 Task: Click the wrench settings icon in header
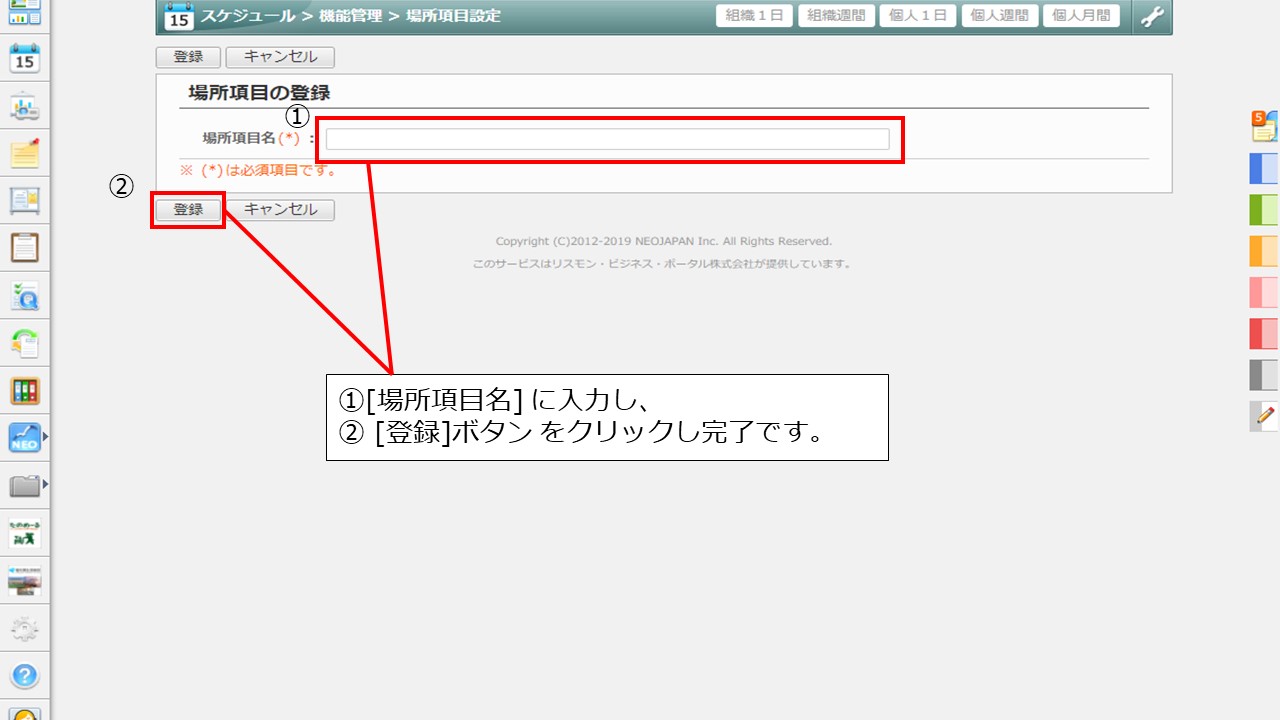click(x=1152, y=16)
